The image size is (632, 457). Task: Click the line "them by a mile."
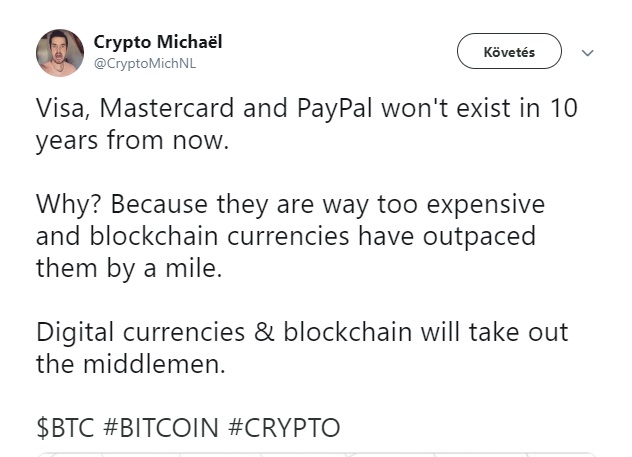tap(129, 268)
